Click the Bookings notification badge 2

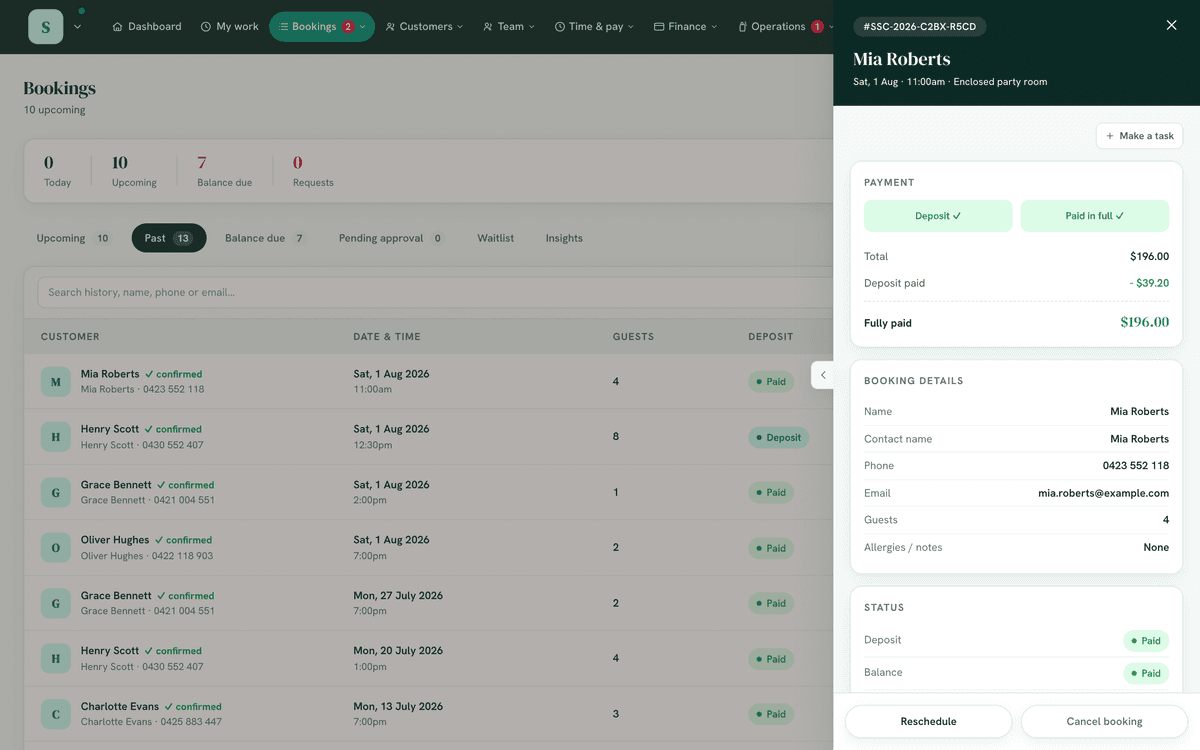point(348,27)
